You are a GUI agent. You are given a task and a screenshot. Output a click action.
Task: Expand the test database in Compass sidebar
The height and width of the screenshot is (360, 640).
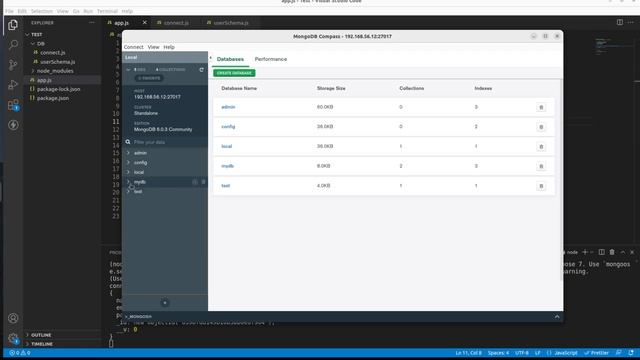[128, 191]
